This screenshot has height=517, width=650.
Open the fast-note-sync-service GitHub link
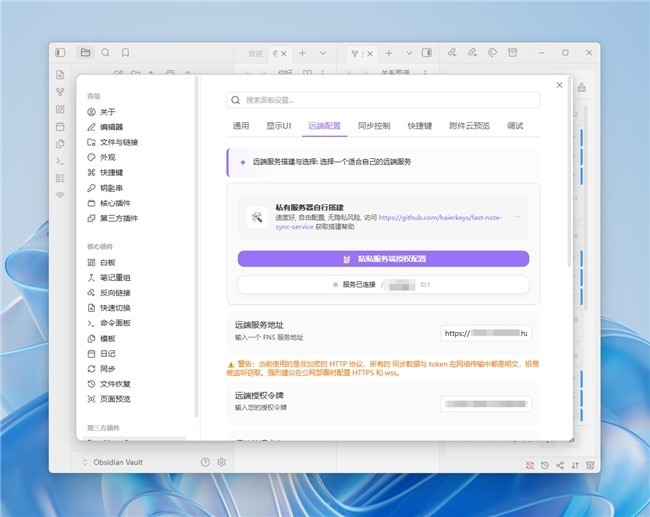388,222
